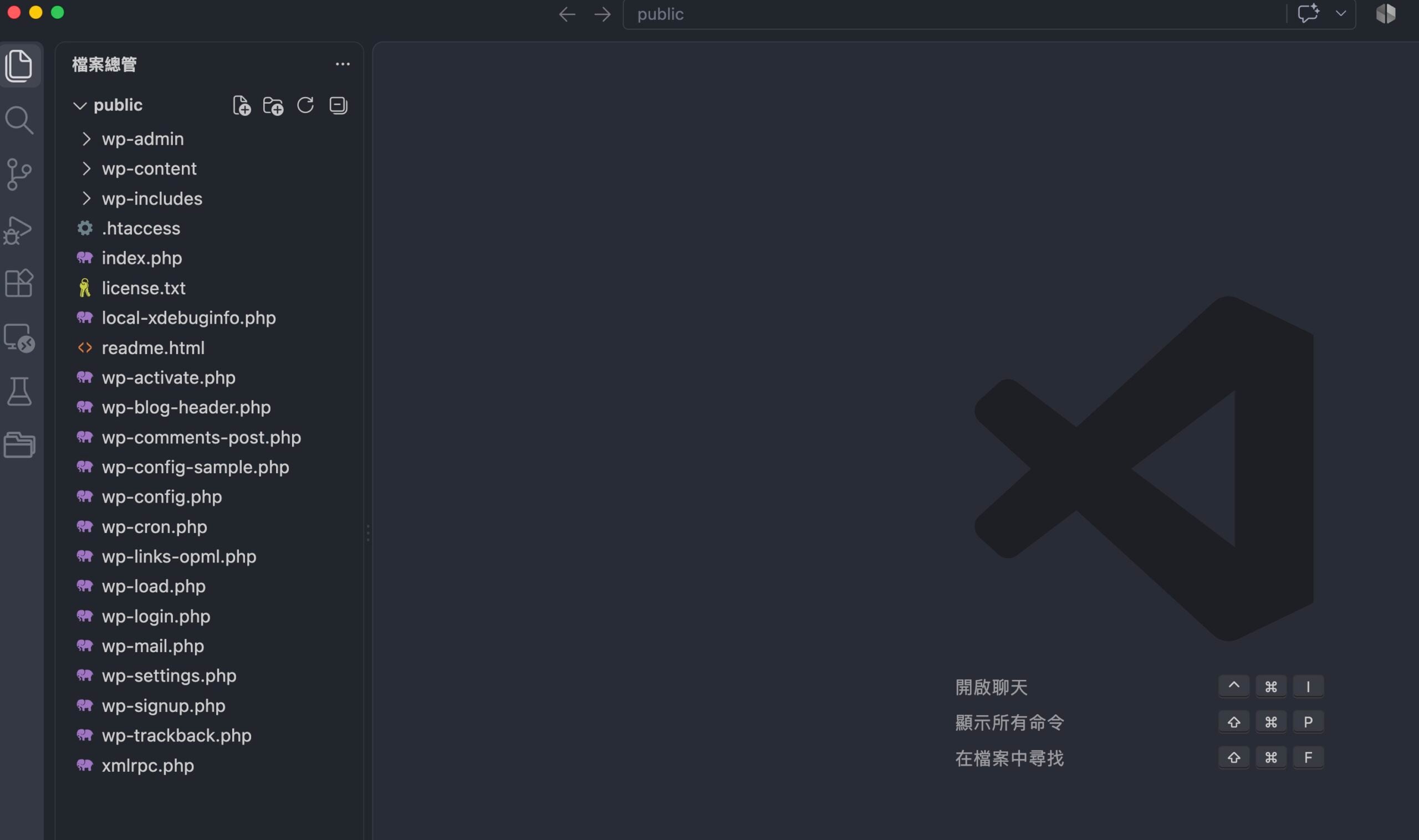Expand the wp-admin folder
The width and height of the screenshot is (1419, 840).
pos(86,139)
